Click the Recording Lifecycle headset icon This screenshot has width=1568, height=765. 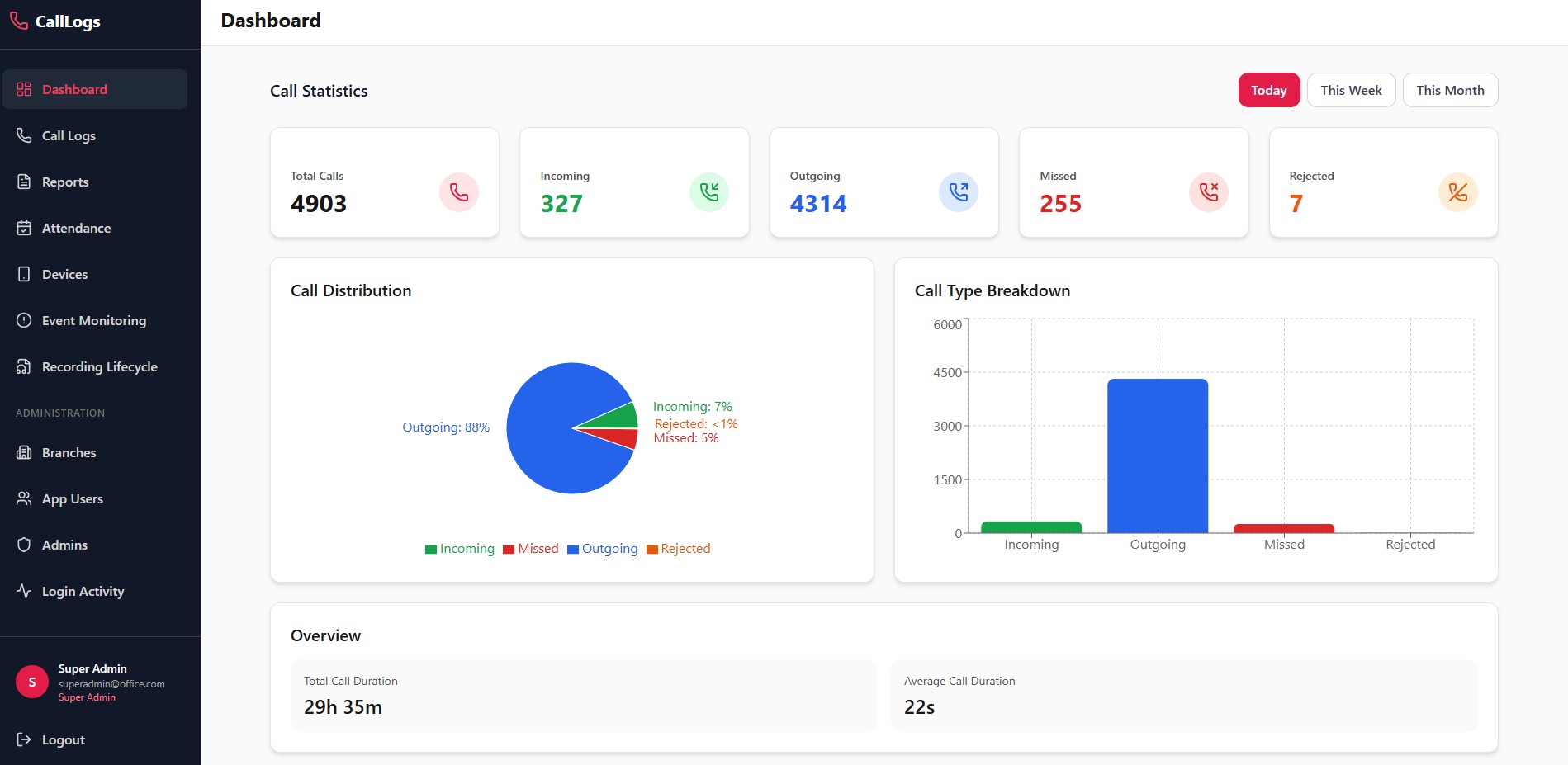(x=25, y=366)
